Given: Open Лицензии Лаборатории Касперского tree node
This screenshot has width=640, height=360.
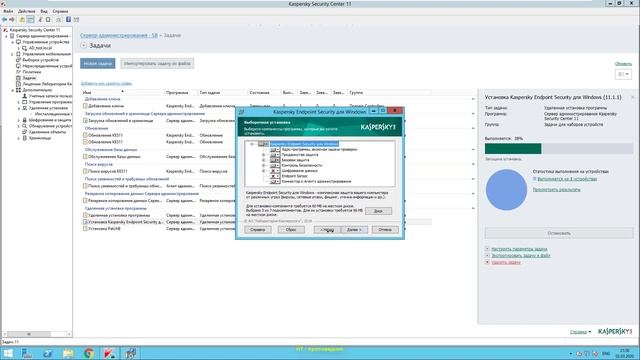Looking at the screenshot, I should coord(47,84).
